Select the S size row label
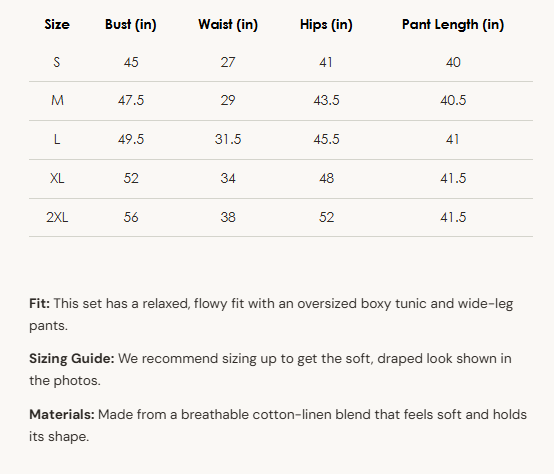Viewport: 554px width, 474px height. 57,63
